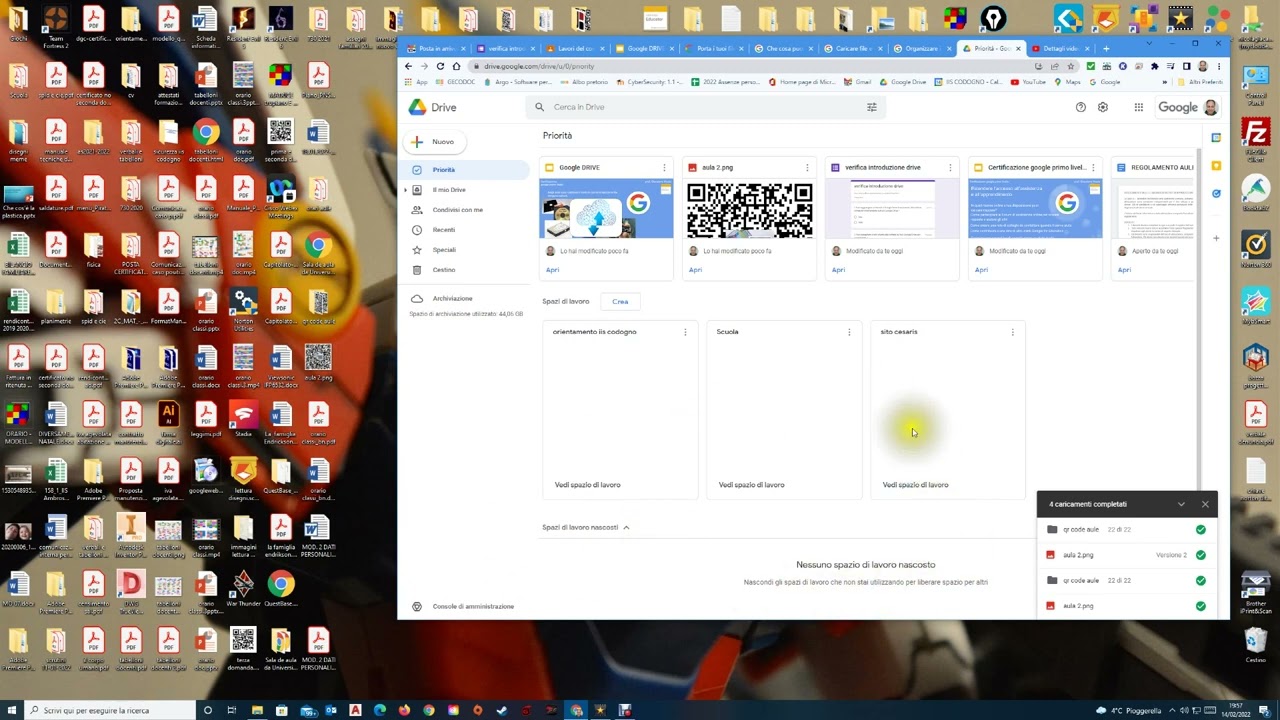The width and height of the screenshot is (1280, 720).
Task: Open options menu of Certificazione google card
Action: click(x=1093, y=168)
